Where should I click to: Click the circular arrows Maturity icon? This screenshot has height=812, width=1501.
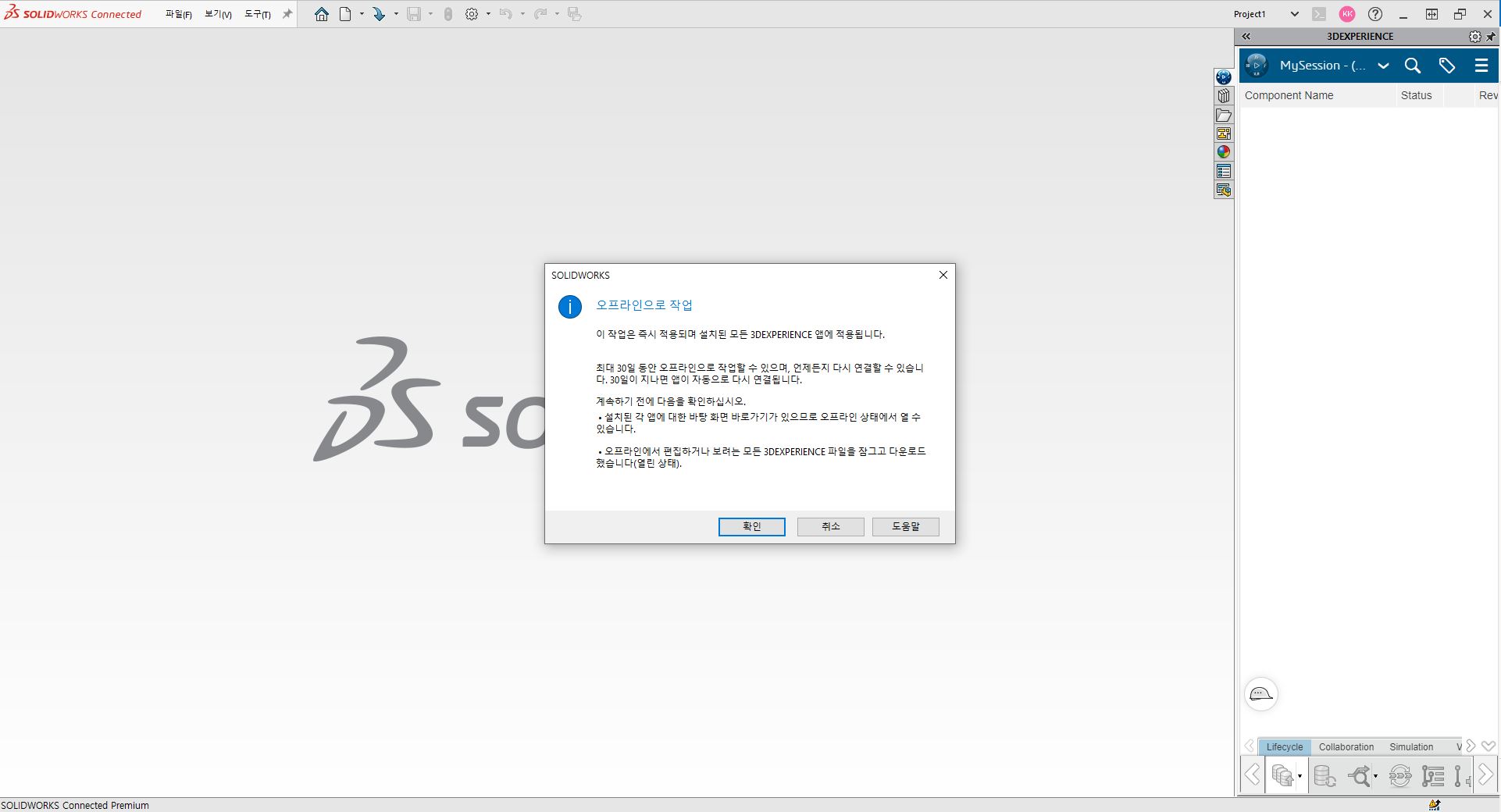pos(1400,775)
